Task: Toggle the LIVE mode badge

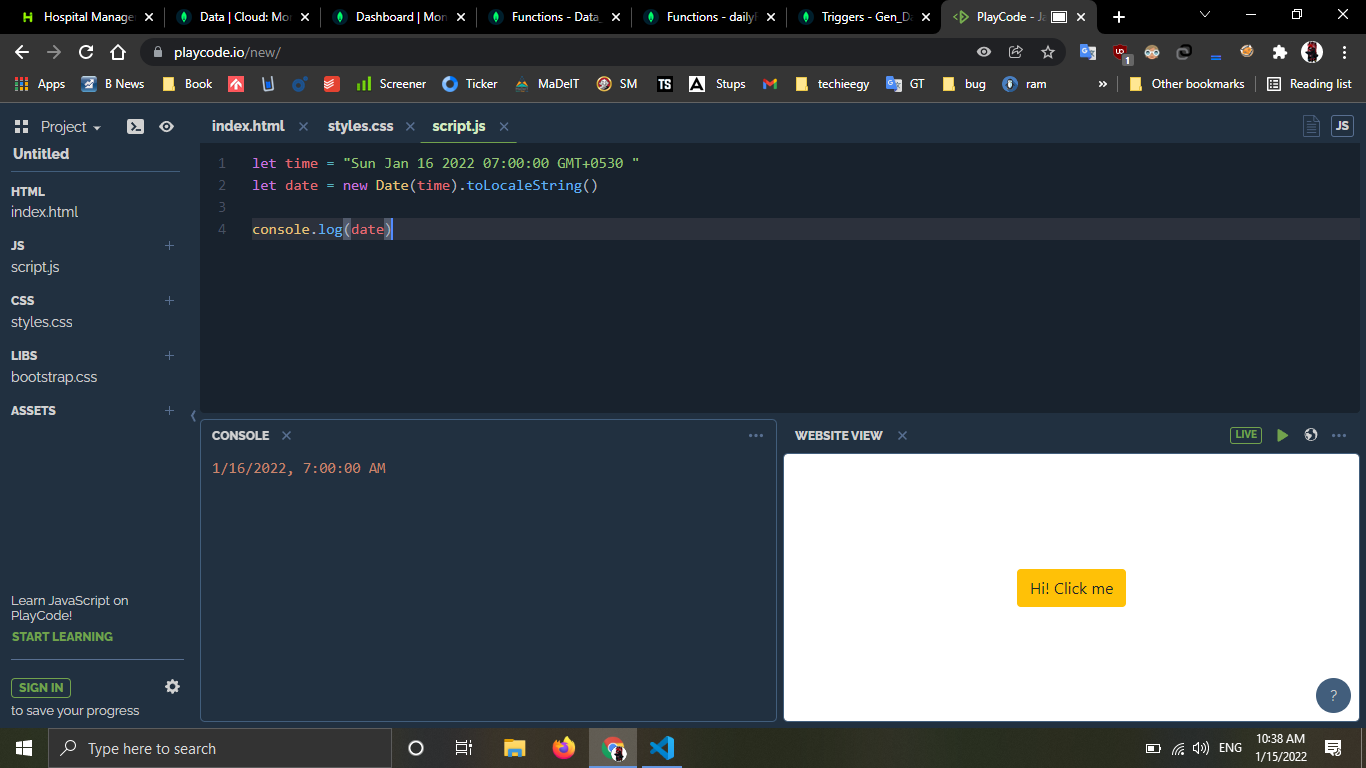Action: [x=1246, y=435]
